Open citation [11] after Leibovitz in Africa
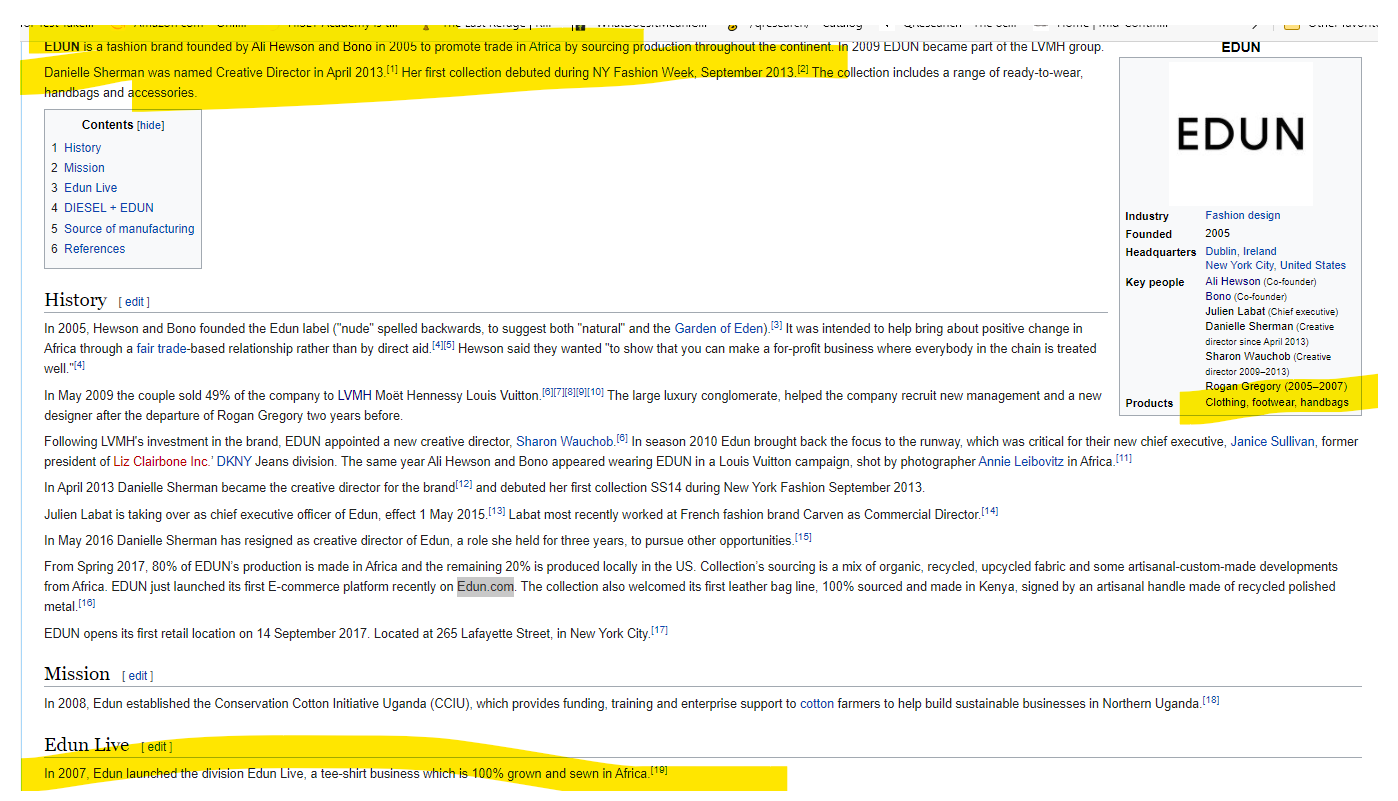The width and height of the screenshot is (1398, 801). click(x=1124, y=458)
